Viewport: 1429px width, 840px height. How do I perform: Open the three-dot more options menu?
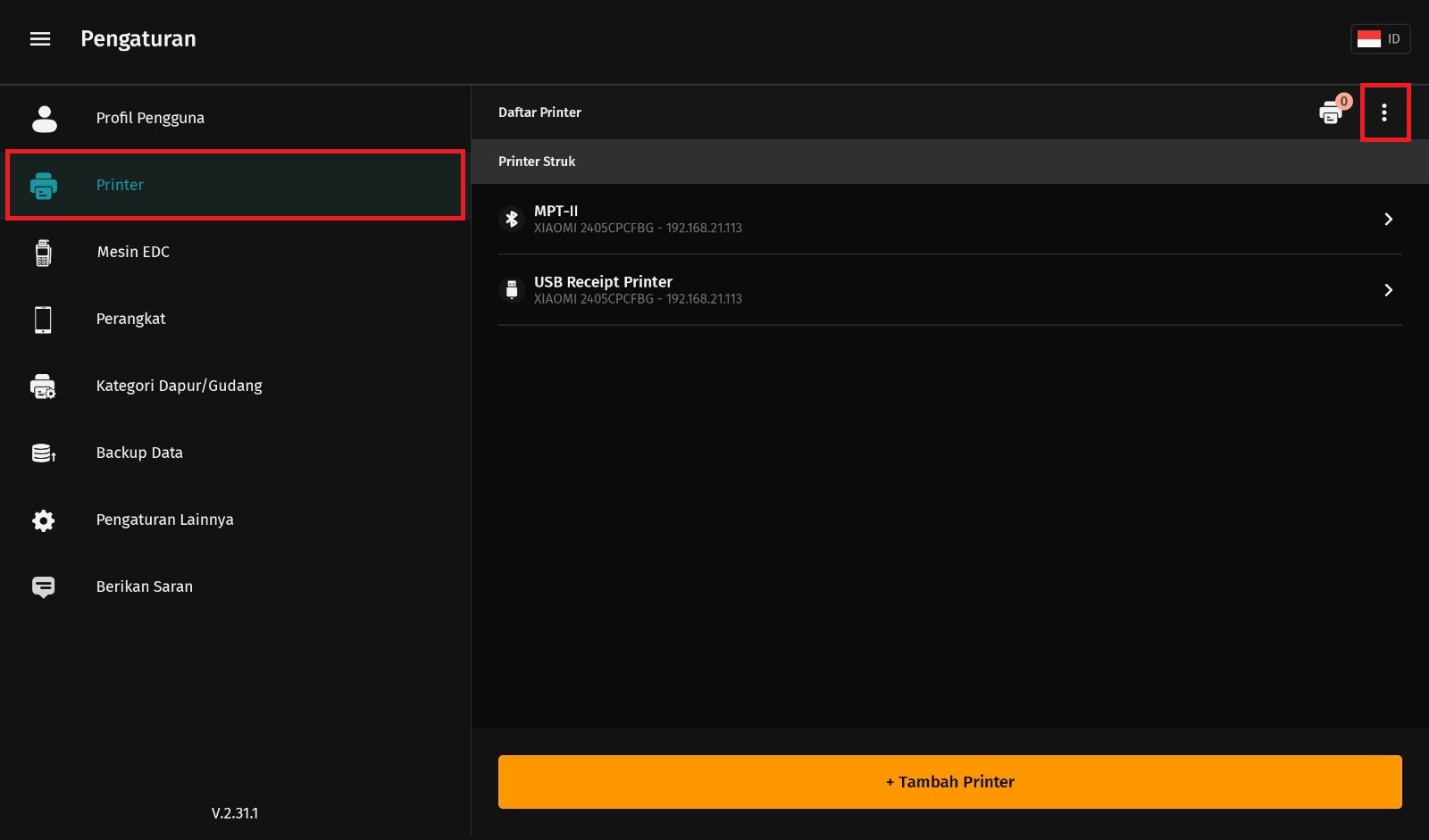(1384, 112)
